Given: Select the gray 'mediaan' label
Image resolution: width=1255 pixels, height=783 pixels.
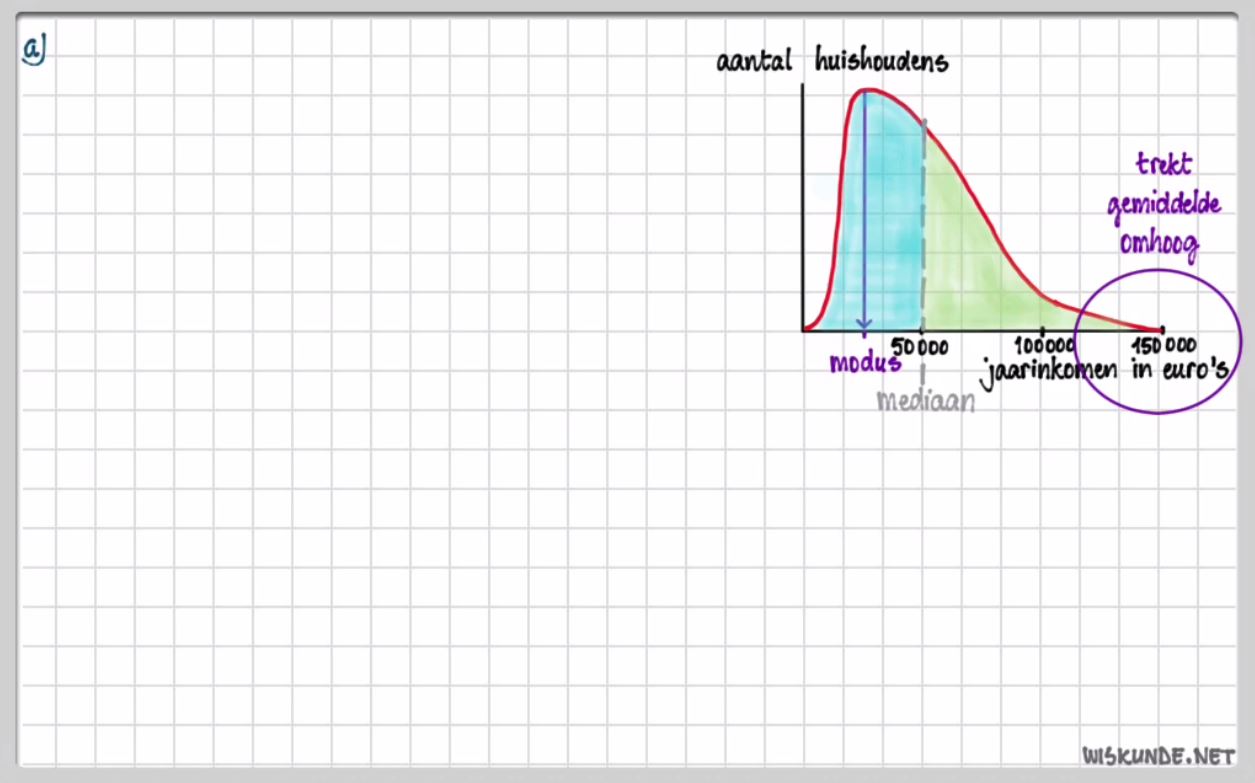Looking at the screenshot, I should [x=925, y=401].
